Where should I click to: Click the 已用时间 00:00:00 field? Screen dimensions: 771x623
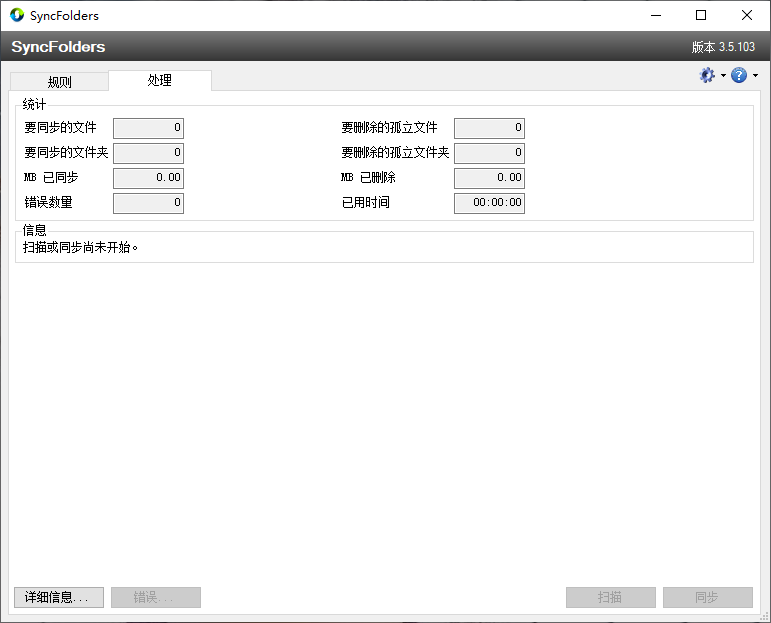[489, 203]
